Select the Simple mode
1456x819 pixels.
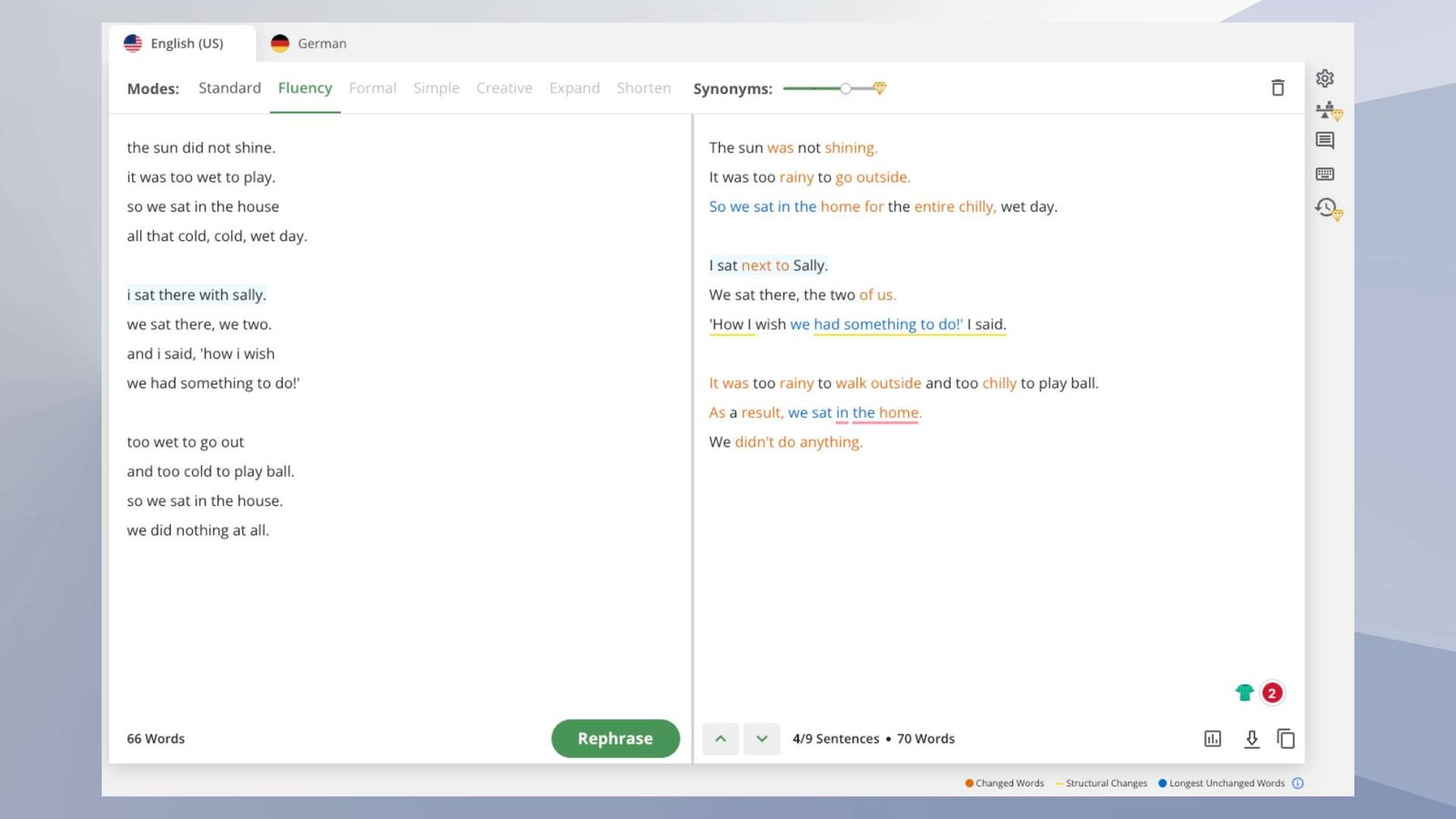(x=436, y=87)
